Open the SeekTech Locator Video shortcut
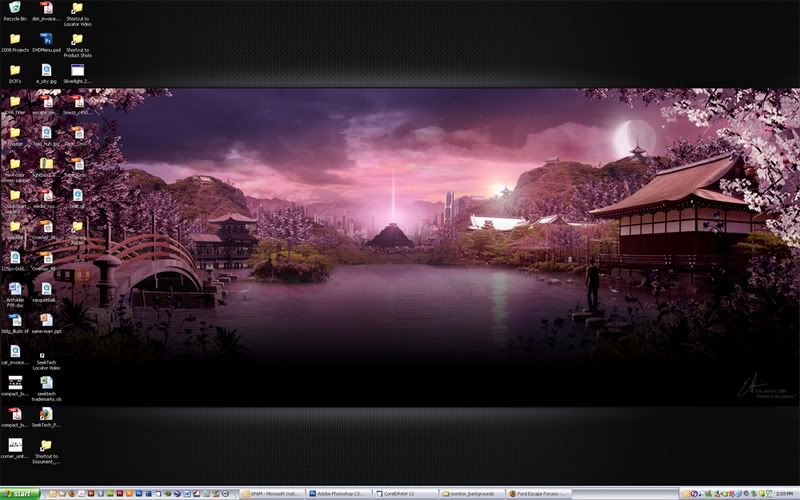 [46, 357]
